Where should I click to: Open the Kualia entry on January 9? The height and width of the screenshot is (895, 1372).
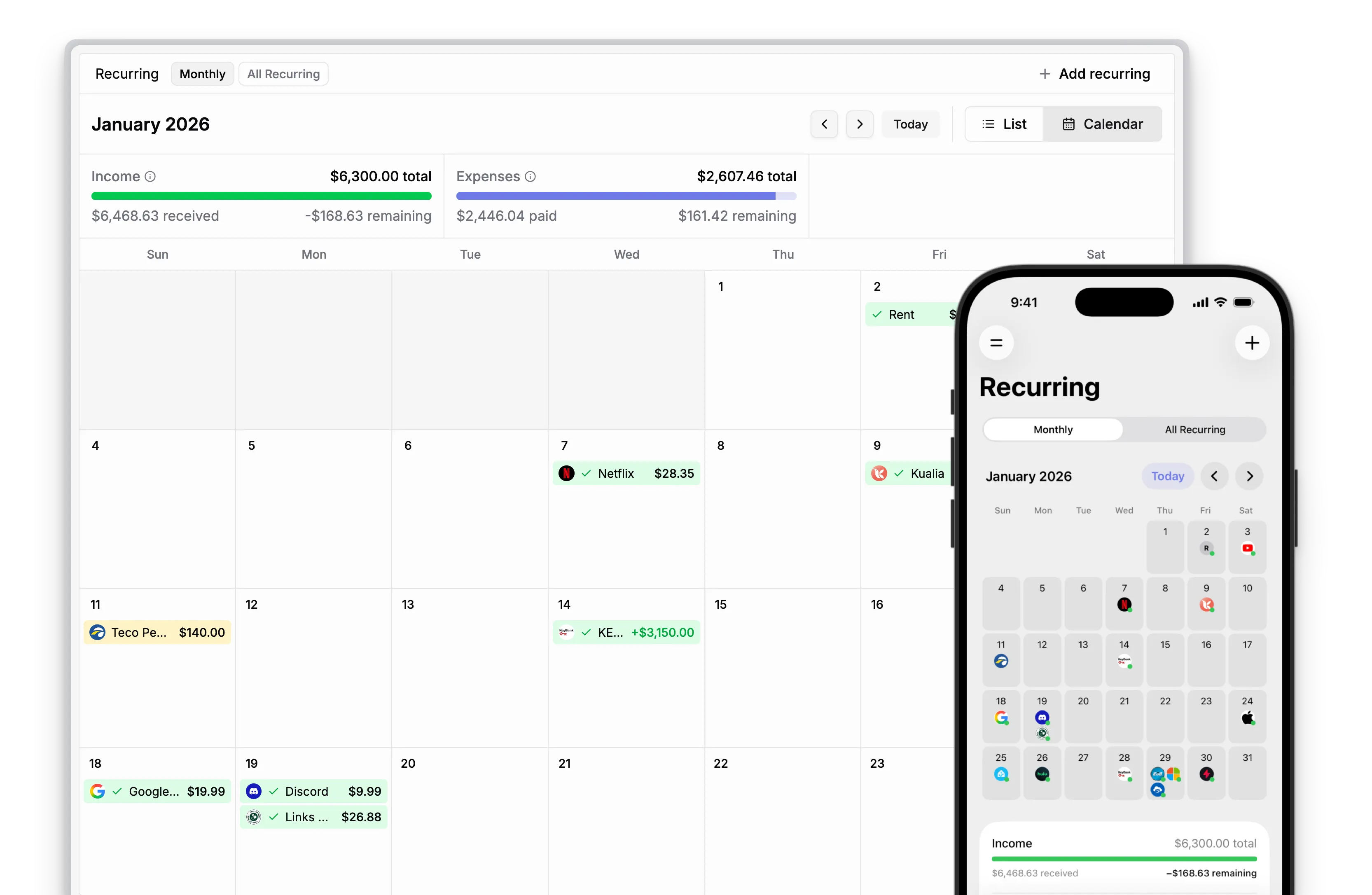925,473
